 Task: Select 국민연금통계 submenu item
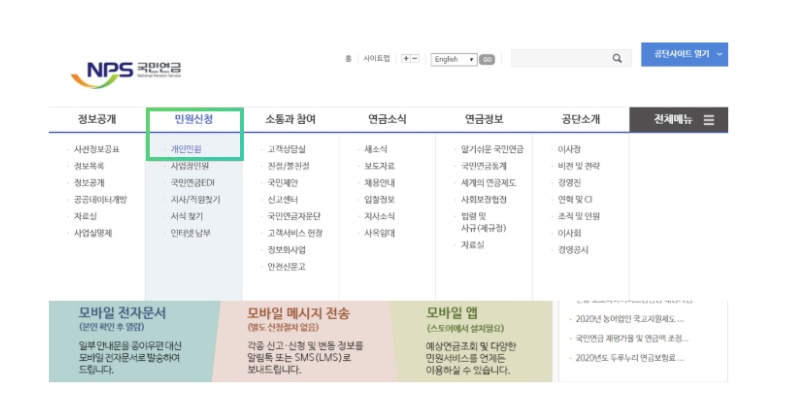pos(484,166)
